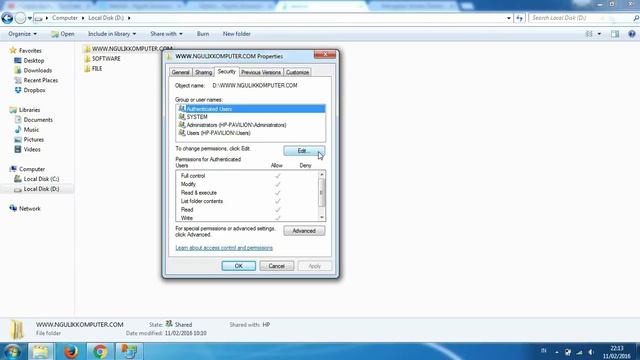Toggle the preview pane icon
Screen dimensions: 640x360
tap(615, 34)
